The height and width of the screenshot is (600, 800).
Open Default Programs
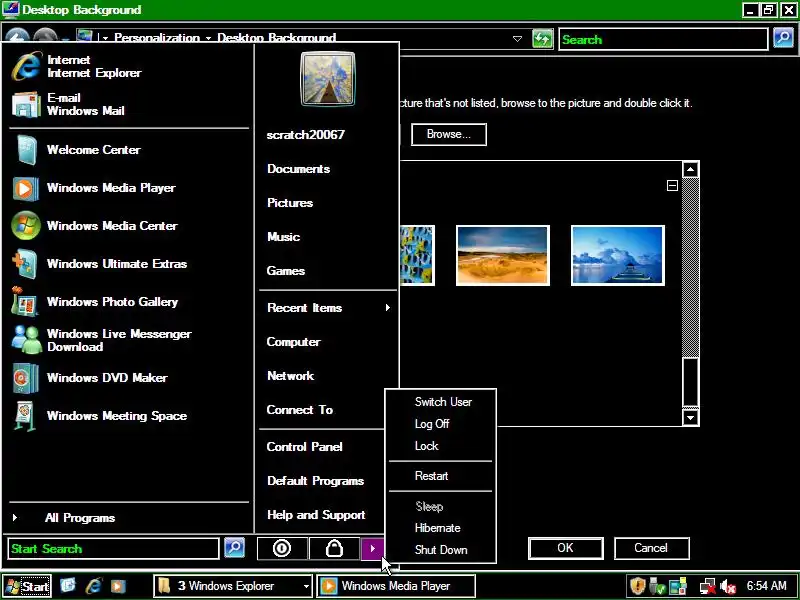[315, 481]
